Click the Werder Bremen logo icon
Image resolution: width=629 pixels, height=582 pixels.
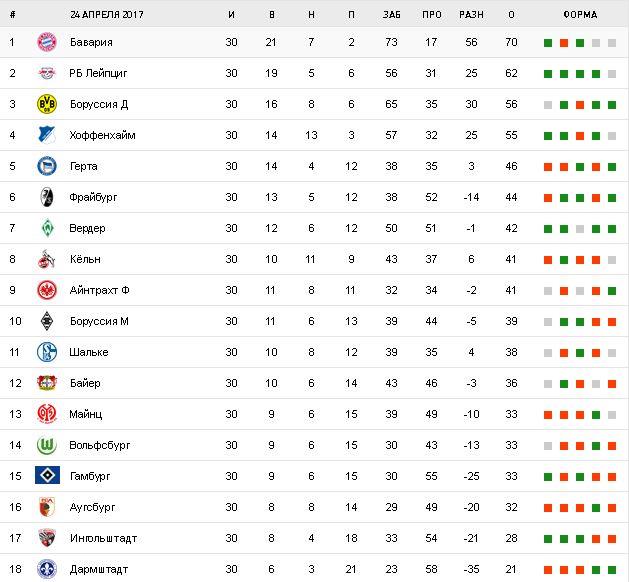(x=45, y=228)
